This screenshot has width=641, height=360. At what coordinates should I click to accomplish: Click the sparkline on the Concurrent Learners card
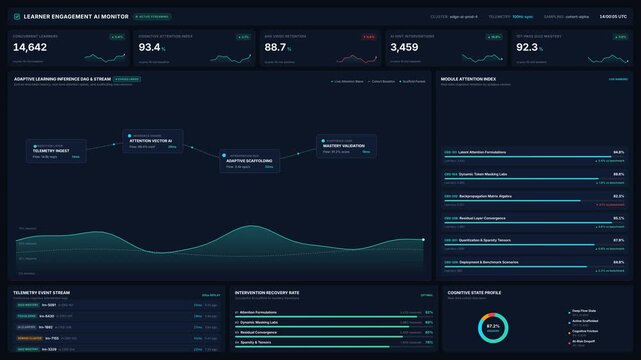click(105, 58)
